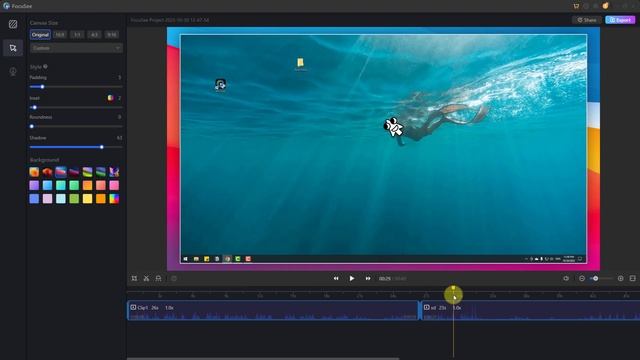
Task: Click the Style help info icon
Action: (45, 67)
